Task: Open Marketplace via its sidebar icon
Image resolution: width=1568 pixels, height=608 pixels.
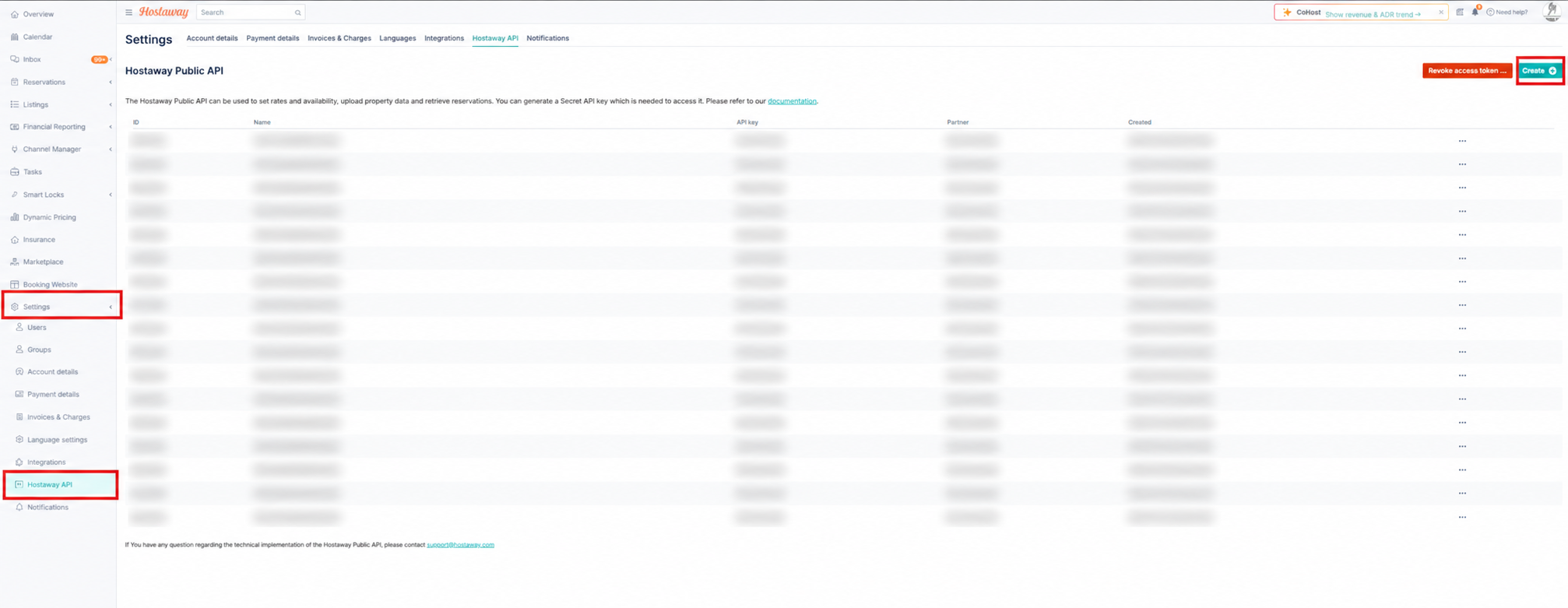Action: 15,262
